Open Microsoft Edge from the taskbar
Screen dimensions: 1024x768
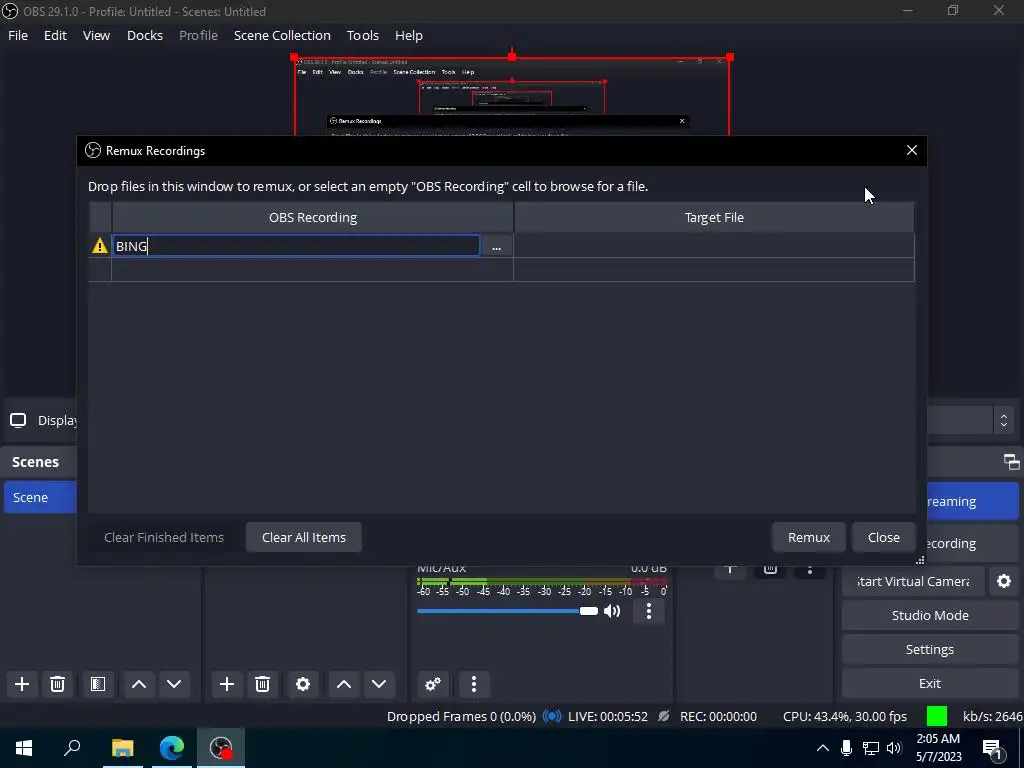(x=172, y=748)
